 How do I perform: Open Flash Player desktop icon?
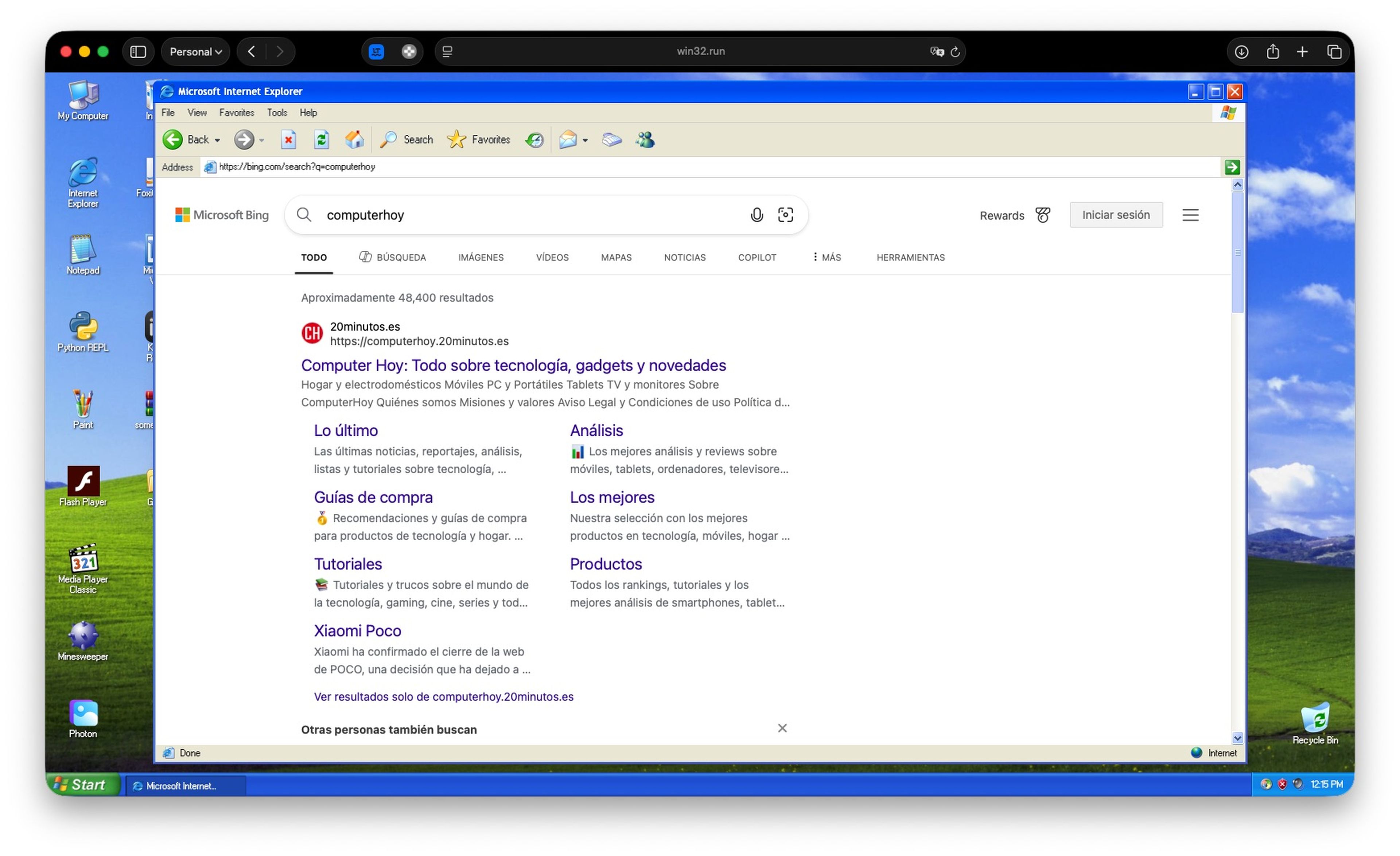(x=83, y=487)
